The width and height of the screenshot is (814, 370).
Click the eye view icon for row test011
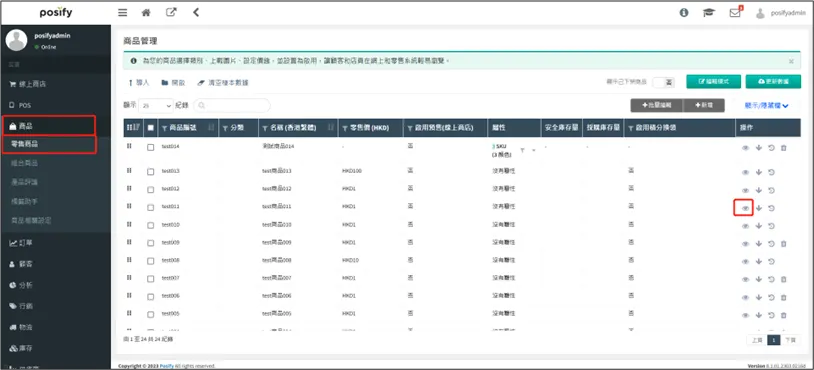coord(745,208)
